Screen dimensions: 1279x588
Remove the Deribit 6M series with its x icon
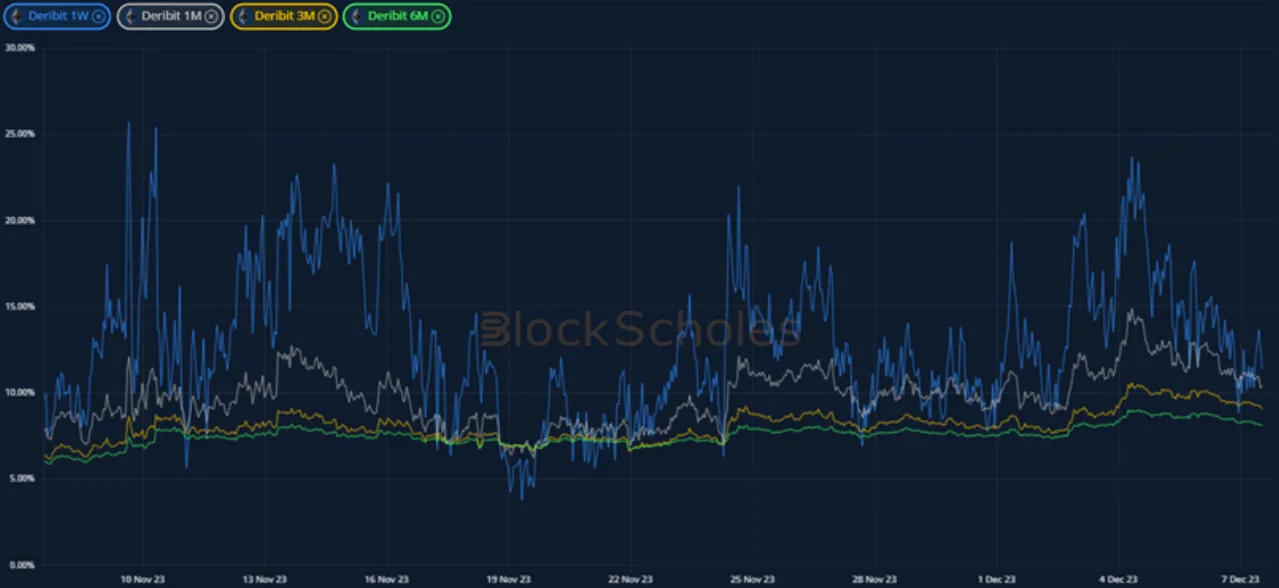pyautogui.click(x=439, y=16)
